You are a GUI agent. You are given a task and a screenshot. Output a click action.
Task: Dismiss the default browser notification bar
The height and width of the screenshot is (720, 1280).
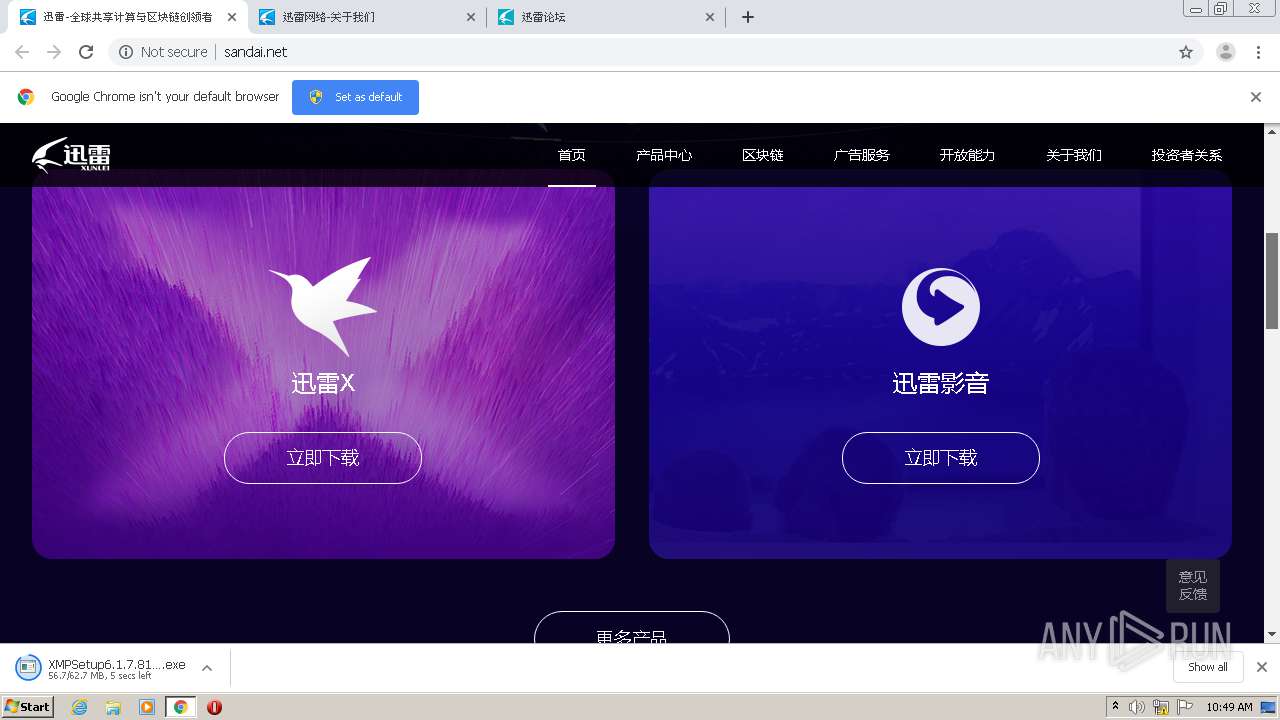(1256, 97)
